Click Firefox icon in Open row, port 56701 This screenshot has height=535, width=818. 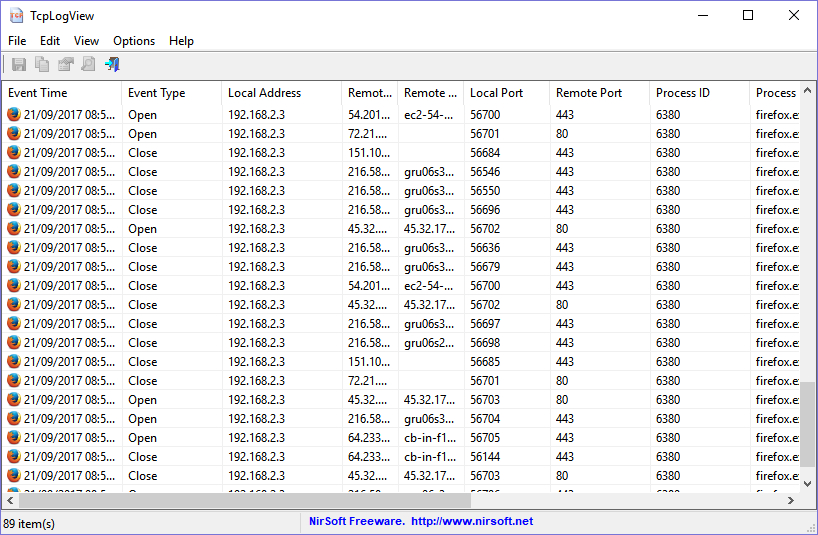[x=14, y=133]
